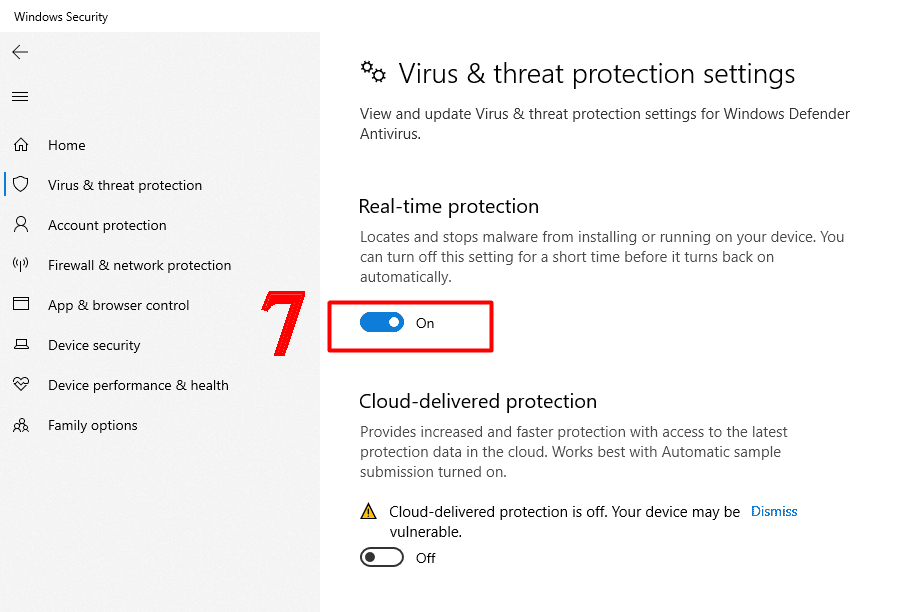Click the Account protection person icon
Screen dimensions: 911x612
(21, 225)
